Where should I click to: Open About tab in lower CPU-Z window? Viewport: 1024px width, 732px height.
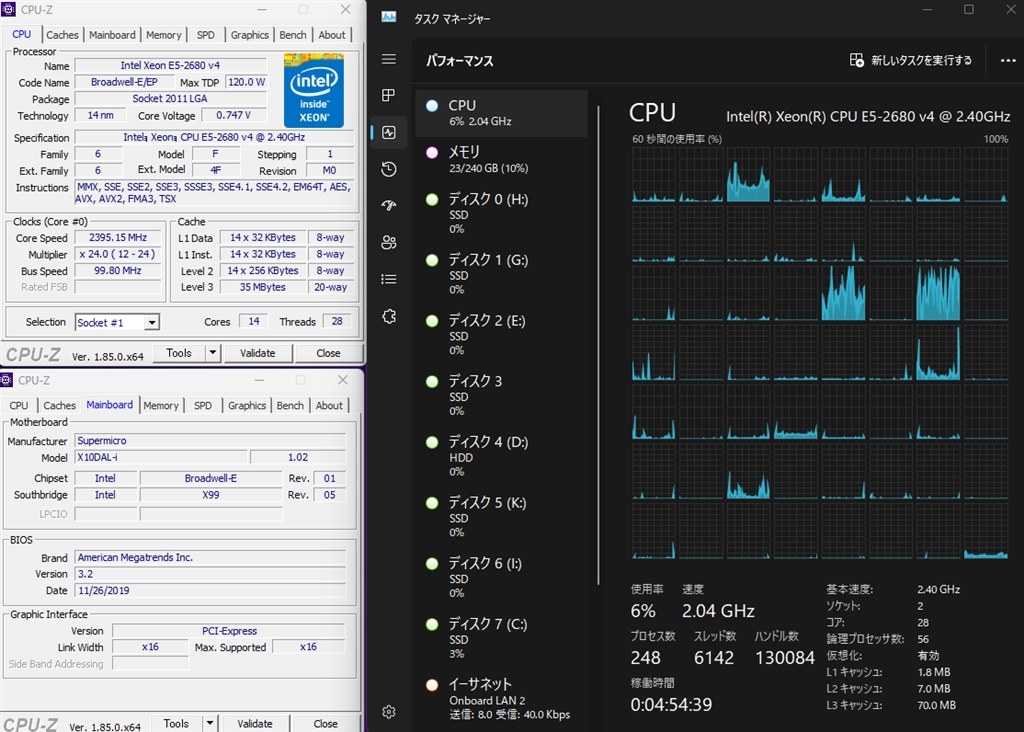[329, 406]
